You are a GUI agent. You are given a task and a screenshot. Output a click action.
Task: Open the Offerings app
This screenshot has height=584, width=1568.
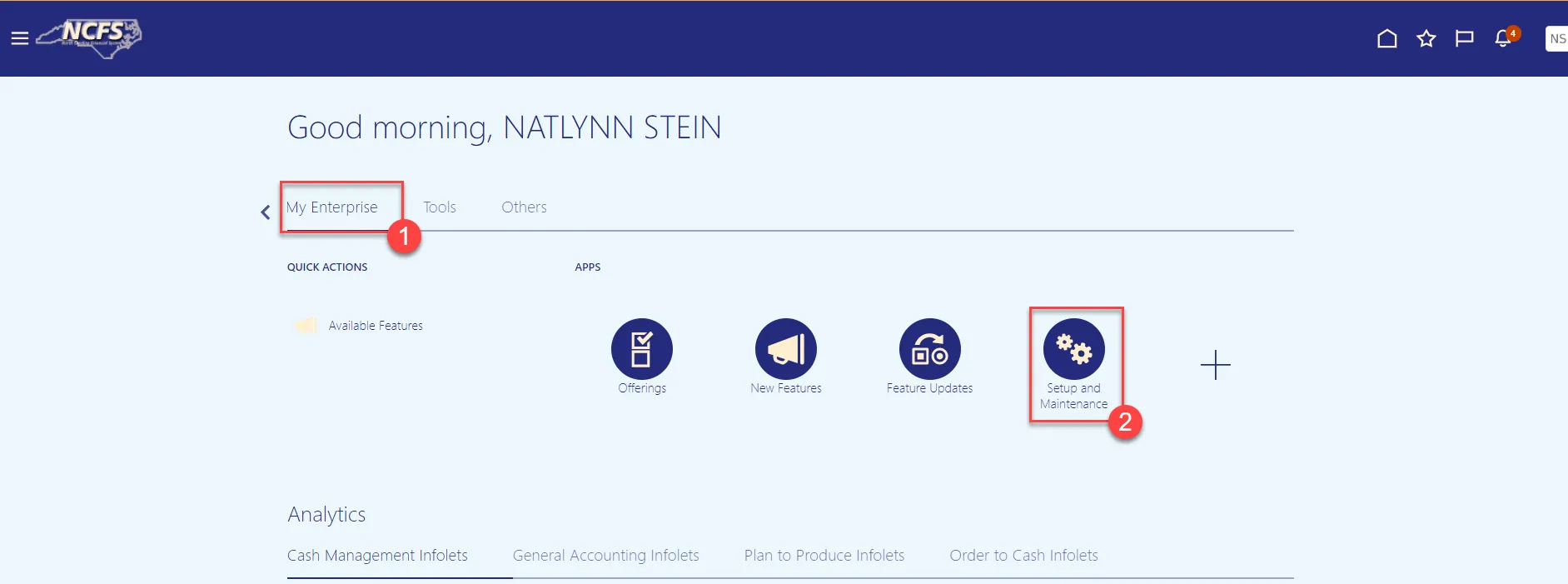(641, 349)
